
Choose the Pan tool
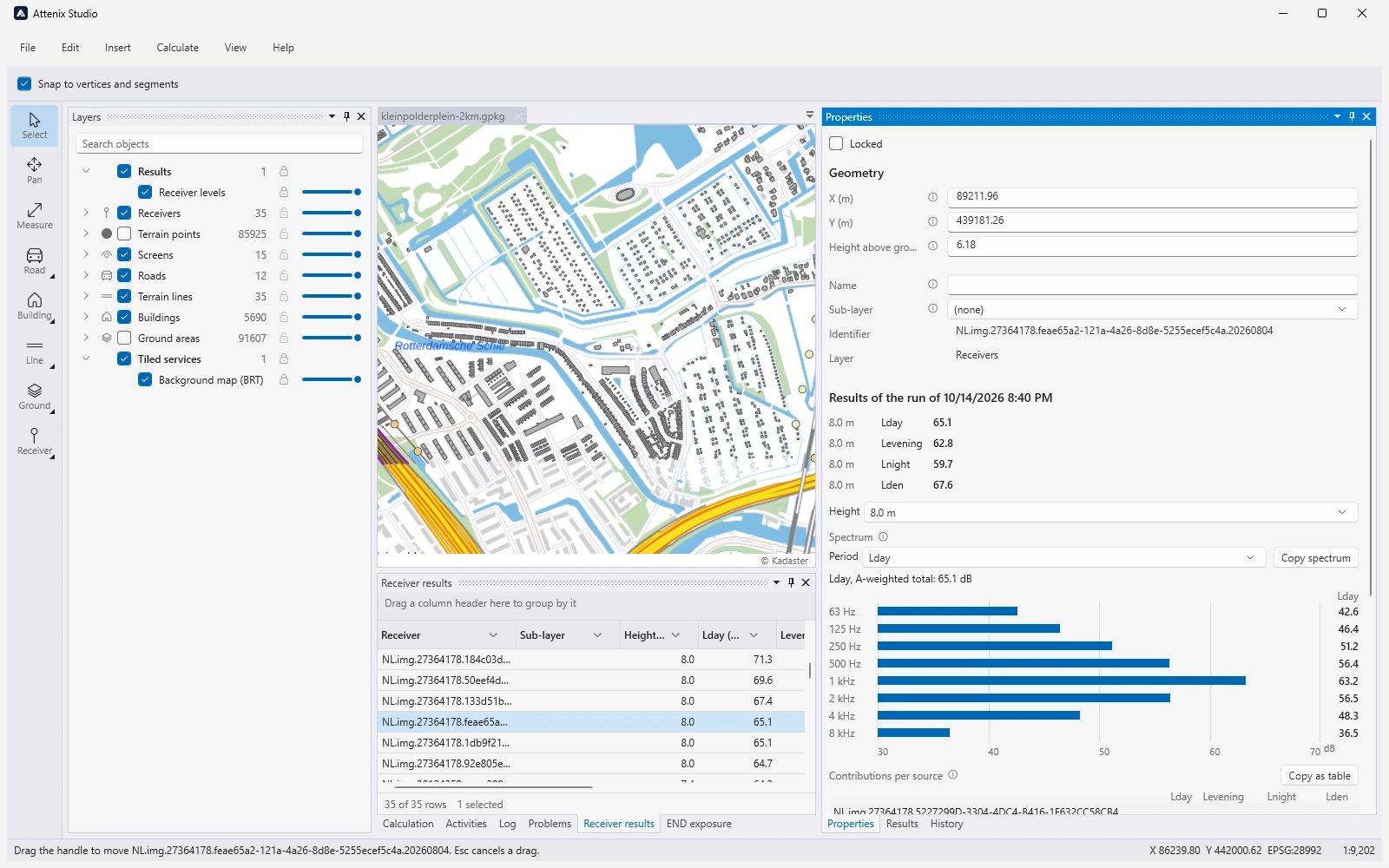tap(35, 171)
